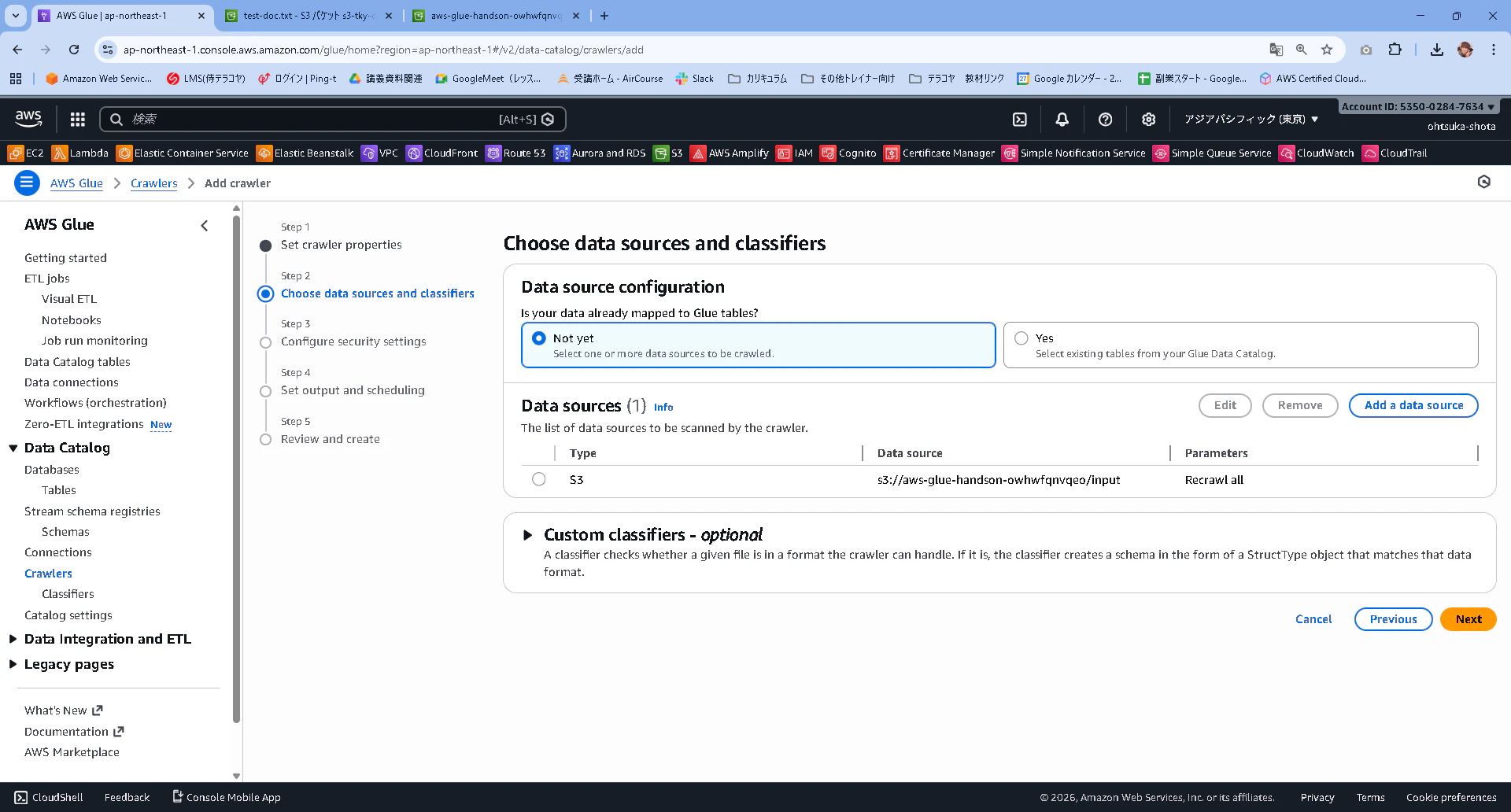The height and width of the screenshot is (812, 1511).
Task: Open the browser tab search dropdown
Action: pos(16,15)
